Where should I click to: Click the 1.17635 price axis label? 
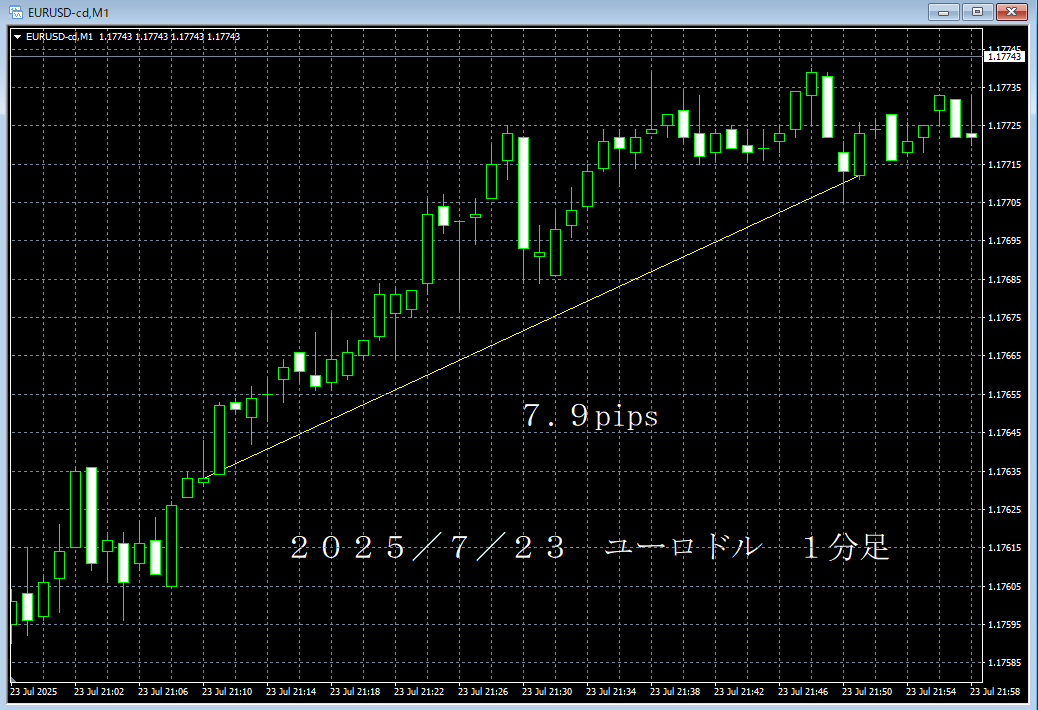pos(1004,472)
